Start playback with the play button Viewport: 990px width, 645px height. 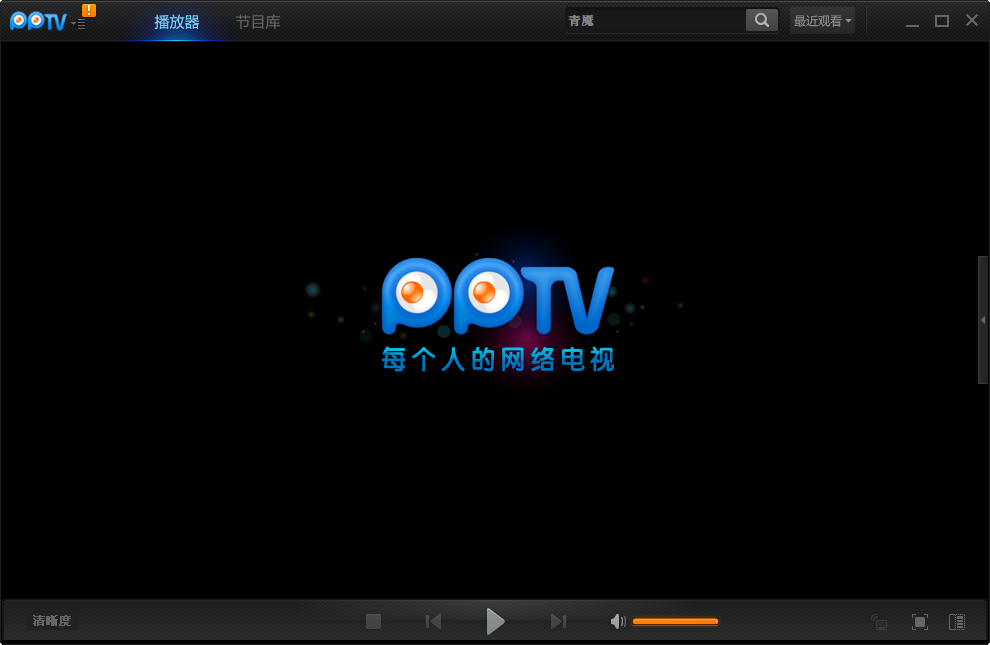coord(495,622)
